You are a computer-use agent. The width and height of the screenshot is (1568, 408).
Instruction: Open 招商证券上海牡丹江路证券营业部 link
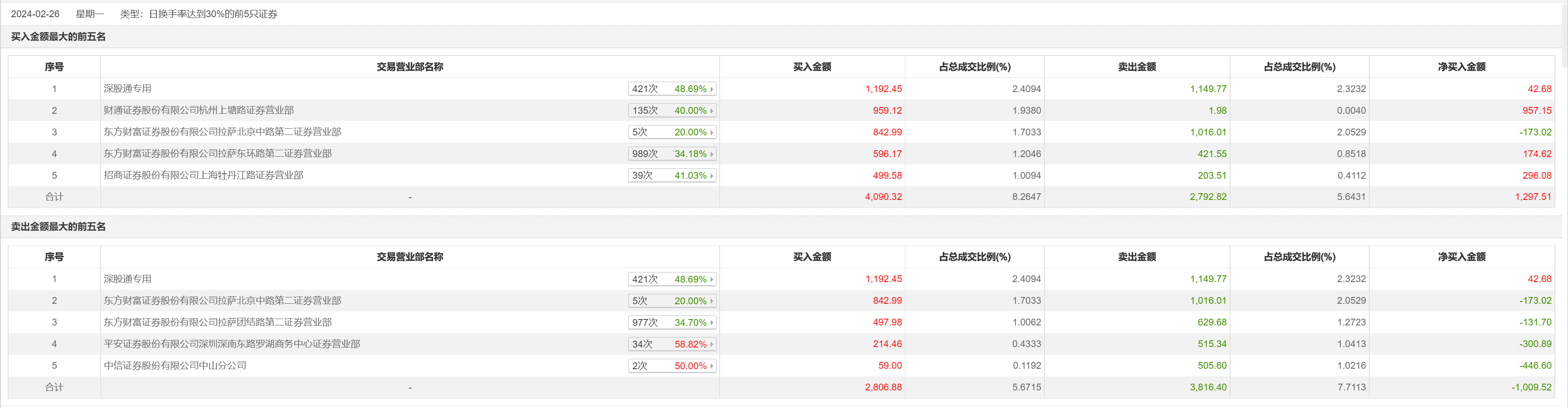point(203,175)
